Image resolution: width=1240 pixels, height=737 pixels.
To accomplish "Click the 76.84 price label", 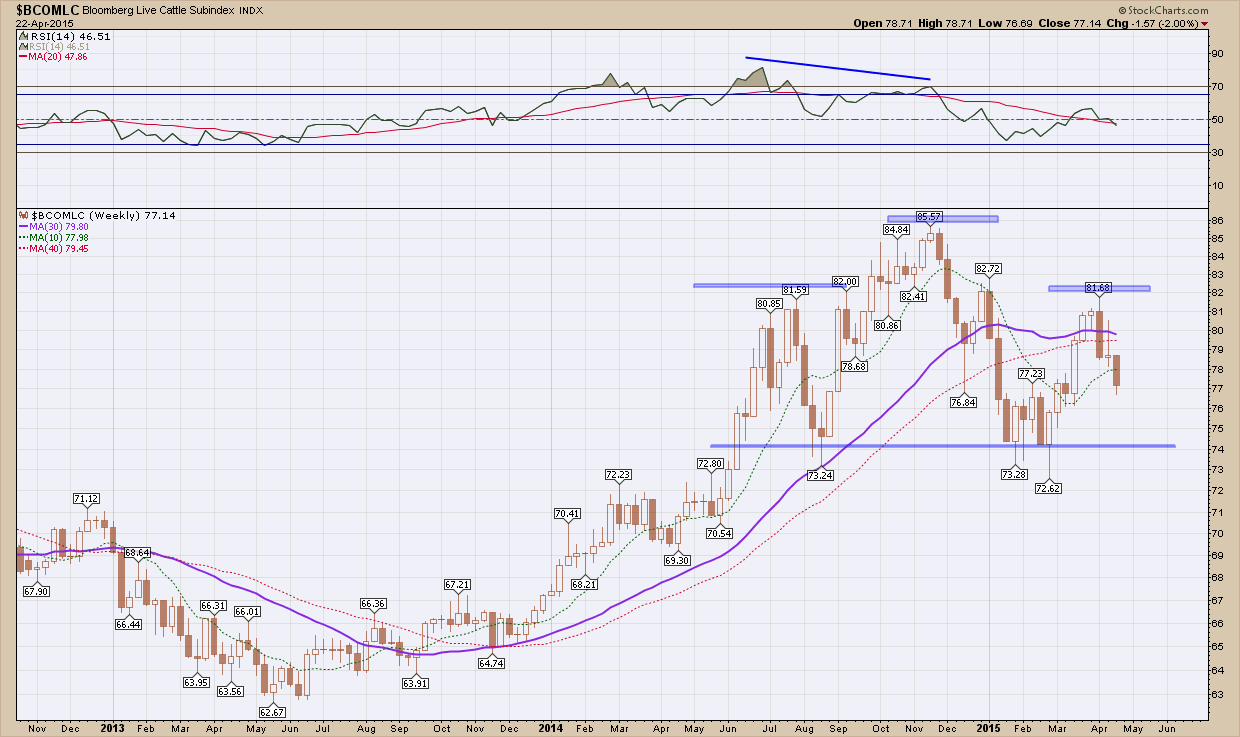I will [963, 402].
